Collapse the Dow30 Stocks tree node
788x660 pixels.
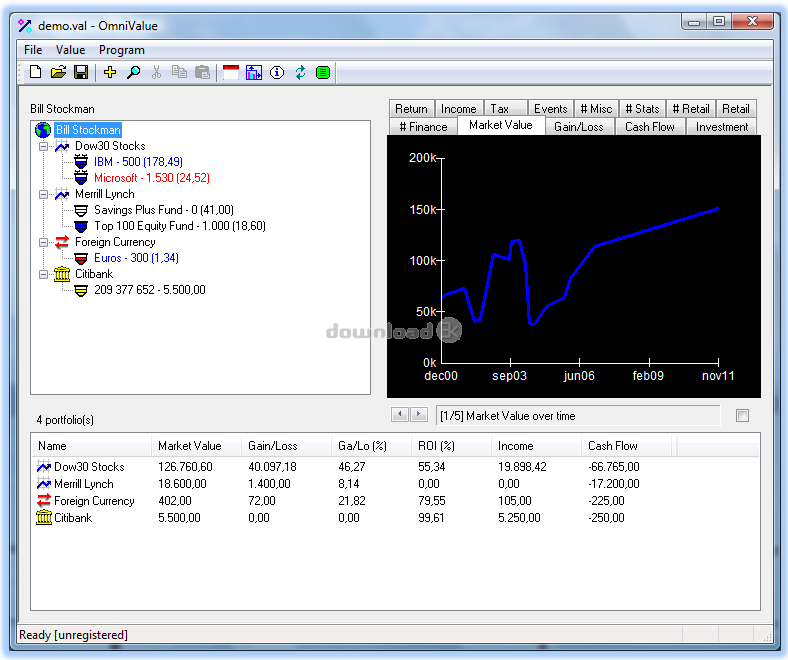click(44, 146)
